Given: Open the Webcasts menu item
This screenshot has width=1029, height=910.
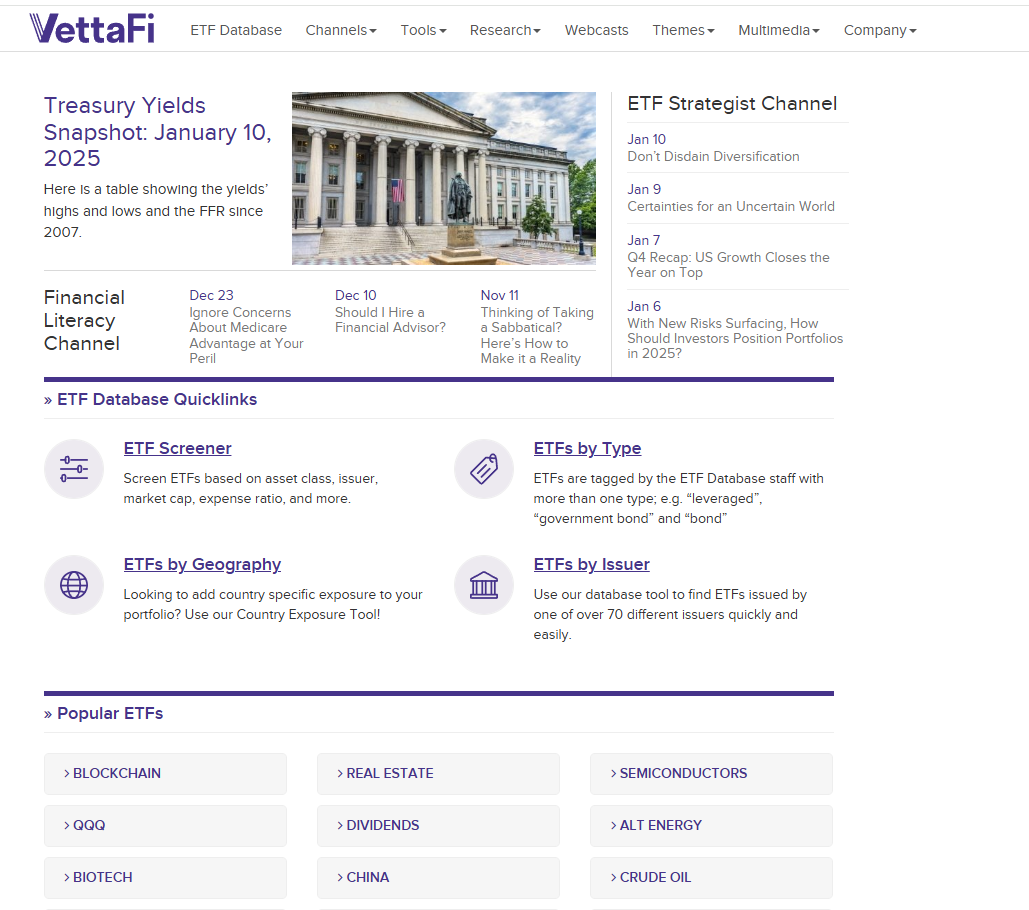Looking at the screenshot, I should tap(597, 30).
